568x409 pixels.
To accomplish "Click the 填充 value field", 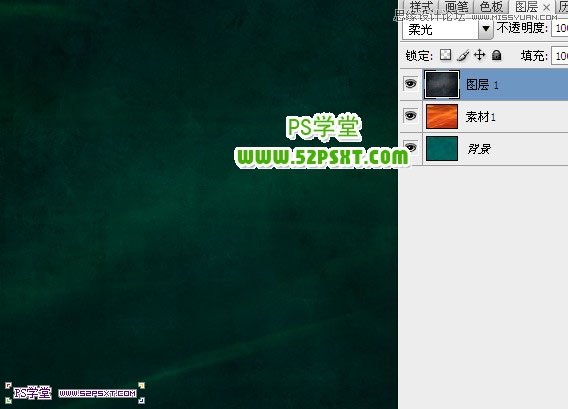I will pos(560,56).
